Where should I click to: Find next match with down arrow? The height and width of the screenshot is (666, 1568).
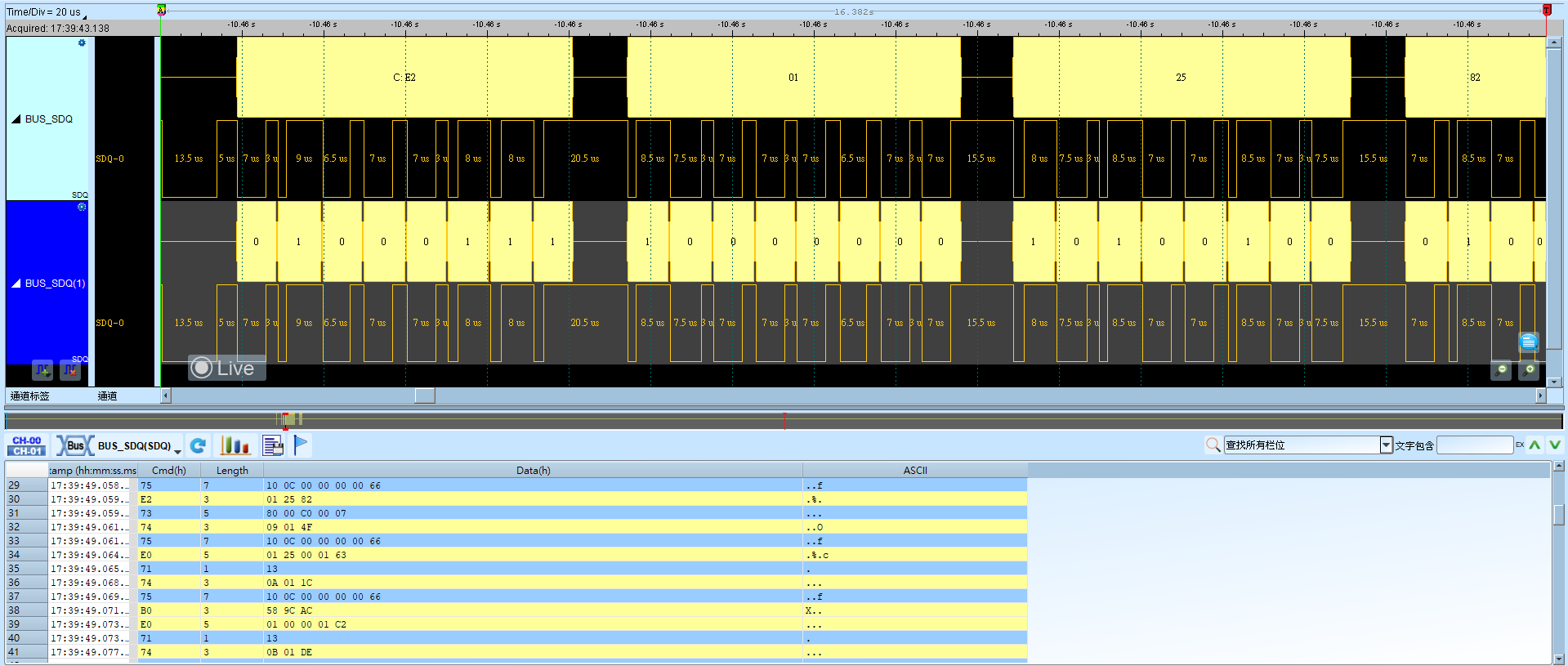(x=1554, y=445)
